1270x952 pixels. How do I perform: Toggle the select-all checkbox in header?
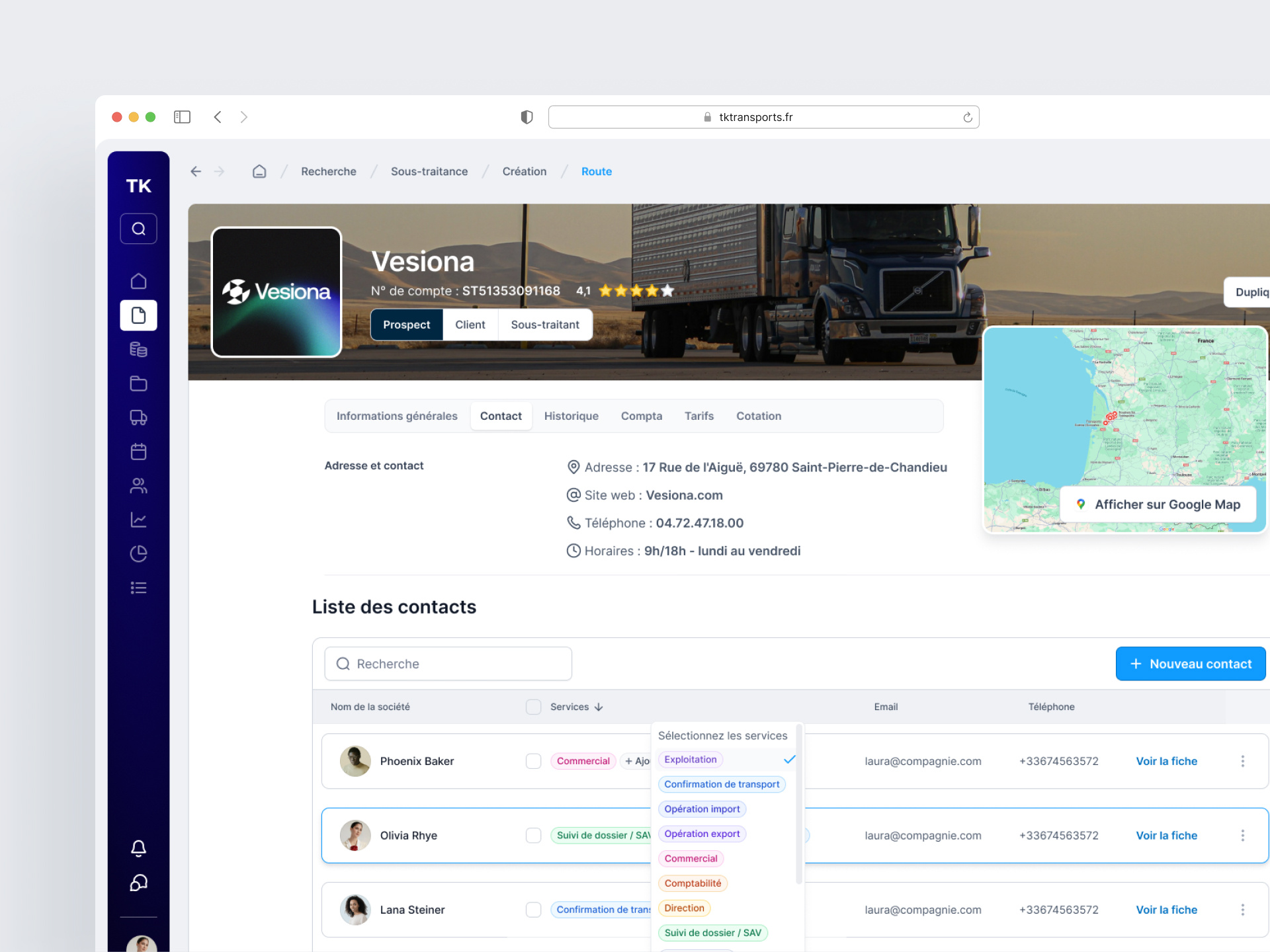point(533,707)
